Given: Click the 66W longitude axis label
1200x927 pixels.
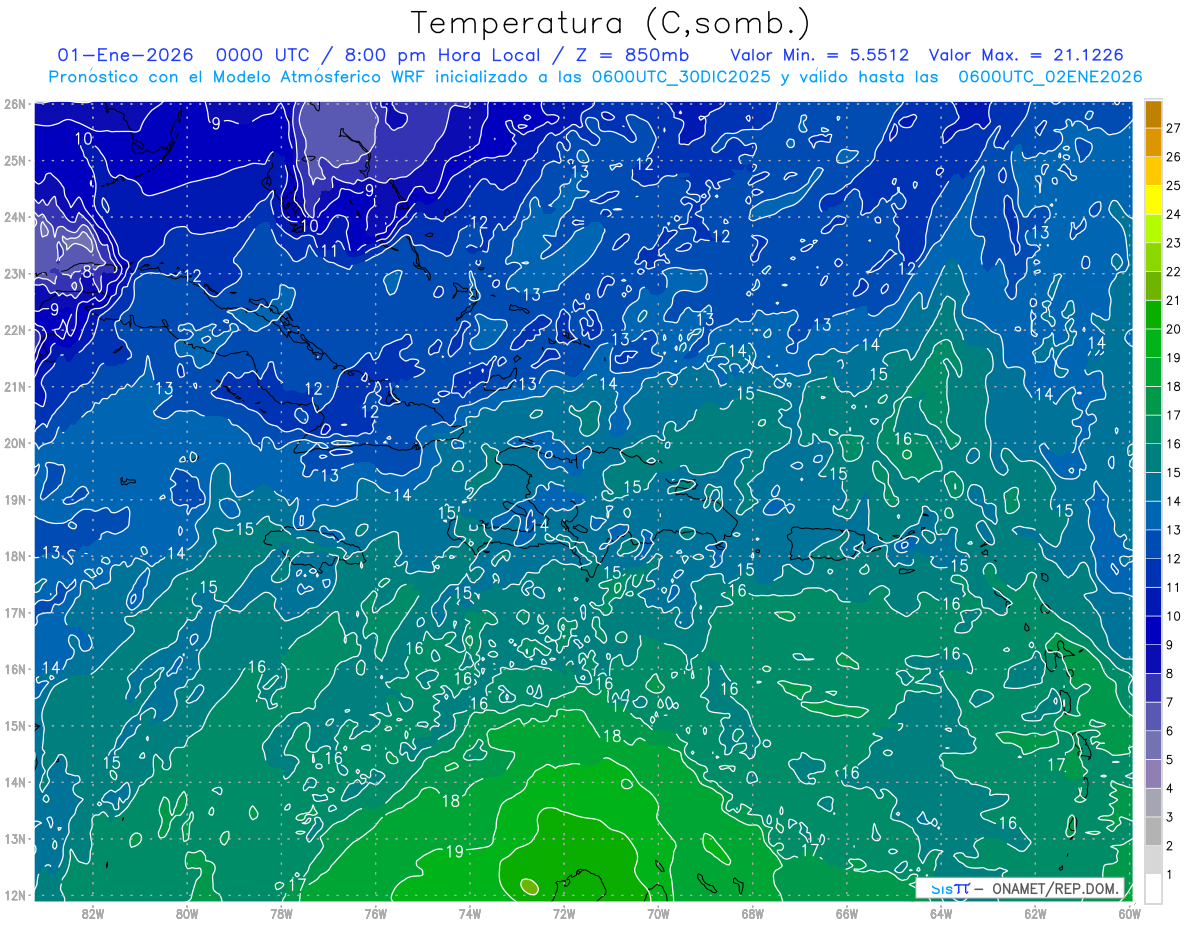Looking at the screenshot, I should tap(846, 913).
